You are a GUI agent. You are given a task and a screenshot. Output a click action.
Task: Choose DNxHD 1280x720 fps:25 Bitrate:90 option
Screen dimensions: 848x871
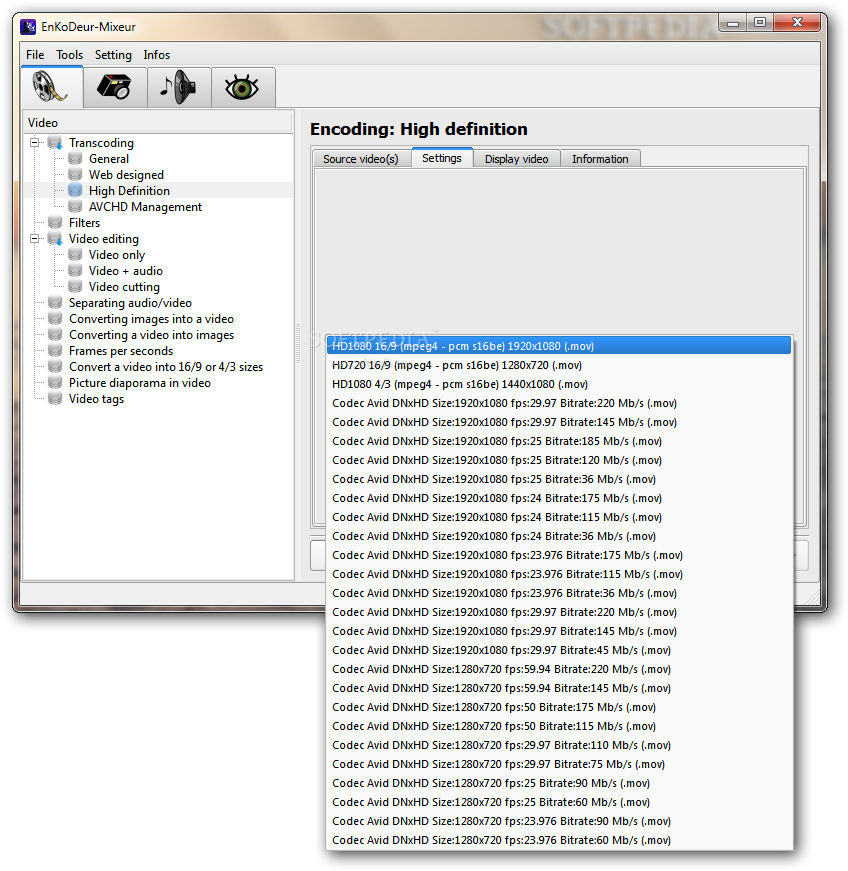559,783
